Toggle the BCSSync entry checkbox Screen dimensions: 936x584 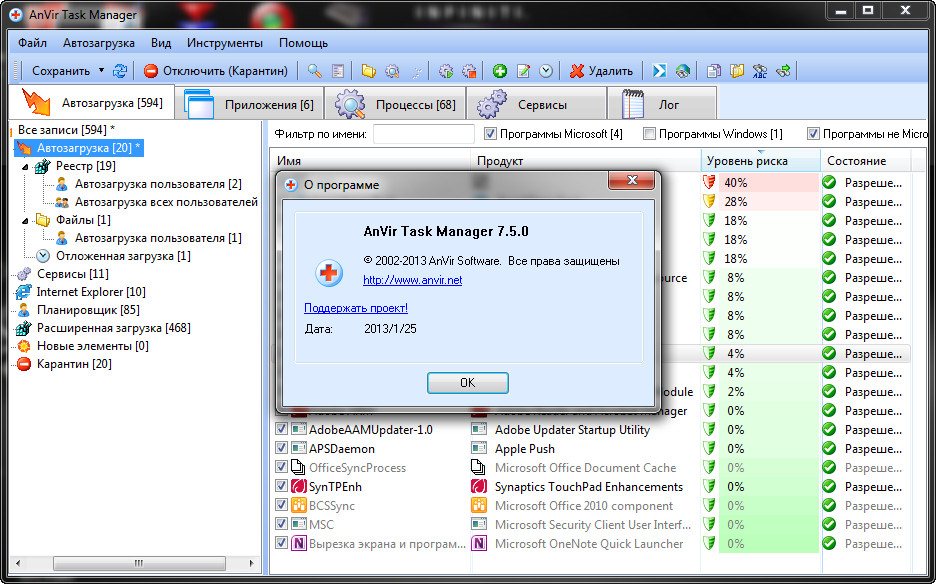point(281,506)
